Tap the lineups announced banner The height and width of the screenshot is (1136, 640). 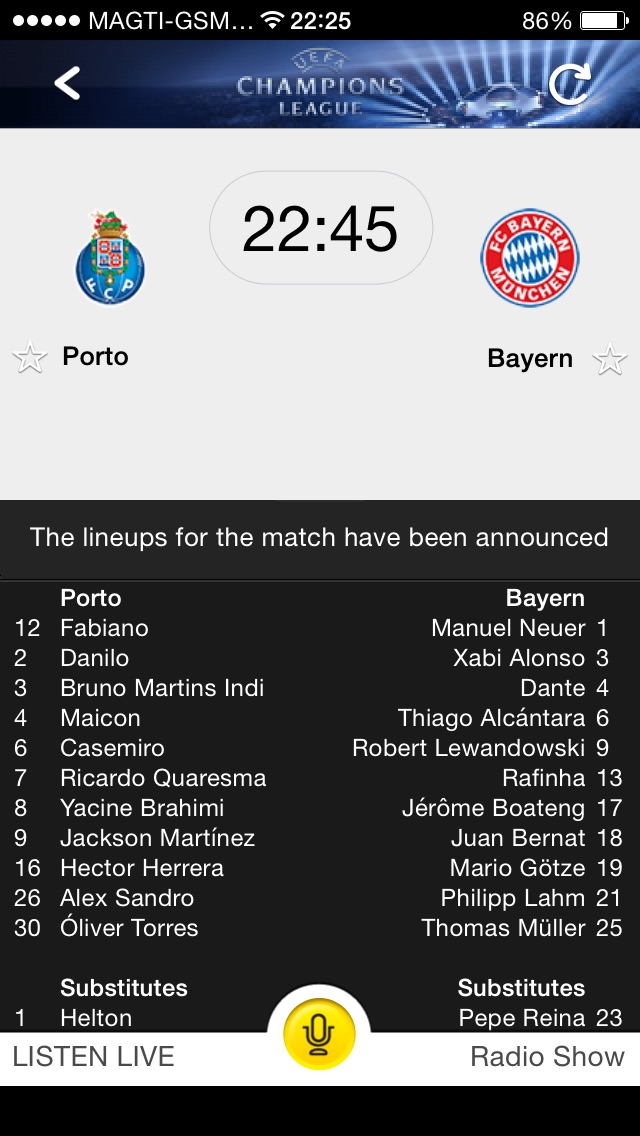[320, 538]
